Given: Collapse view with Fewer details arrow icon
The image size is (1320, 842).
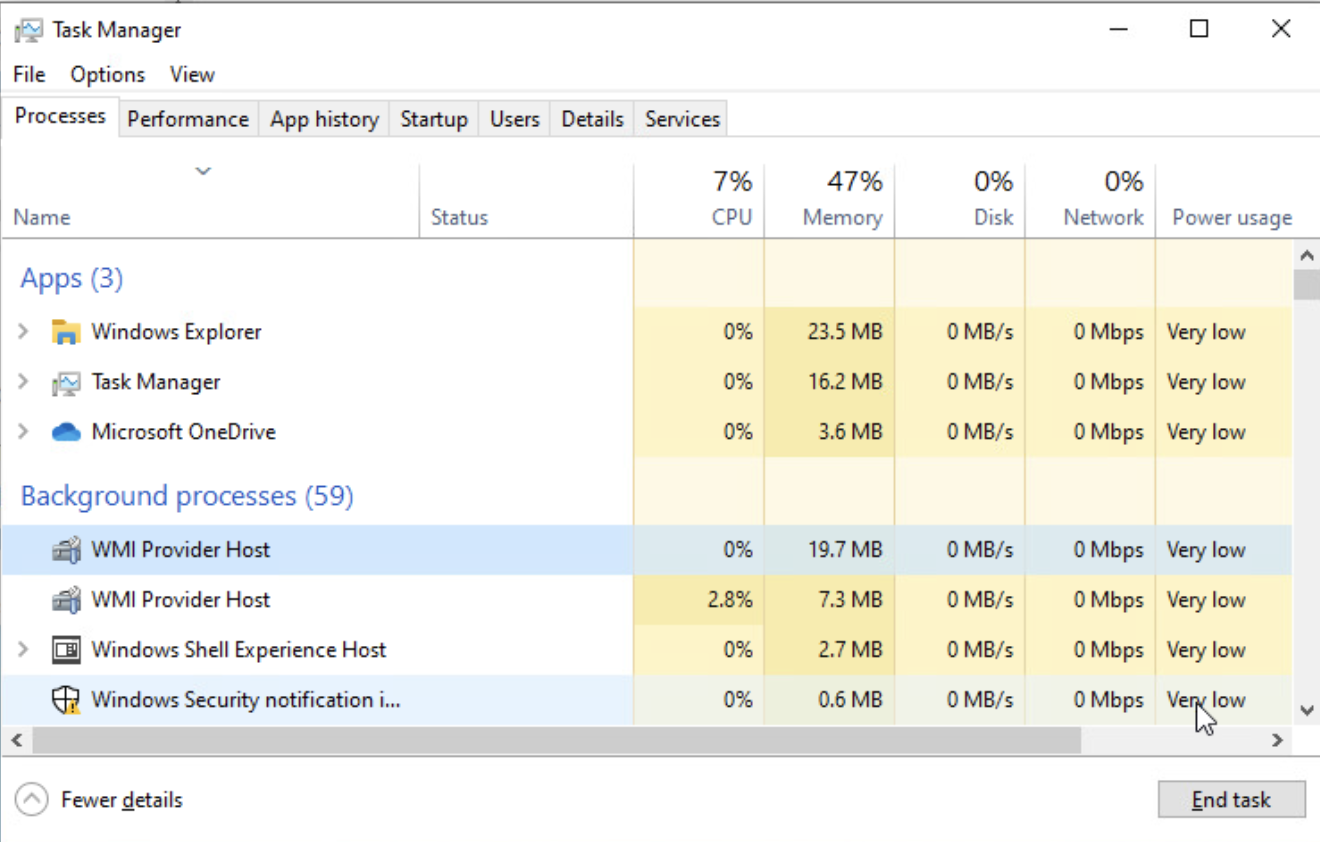Looking at the screenshot, I should pos(32,800).
